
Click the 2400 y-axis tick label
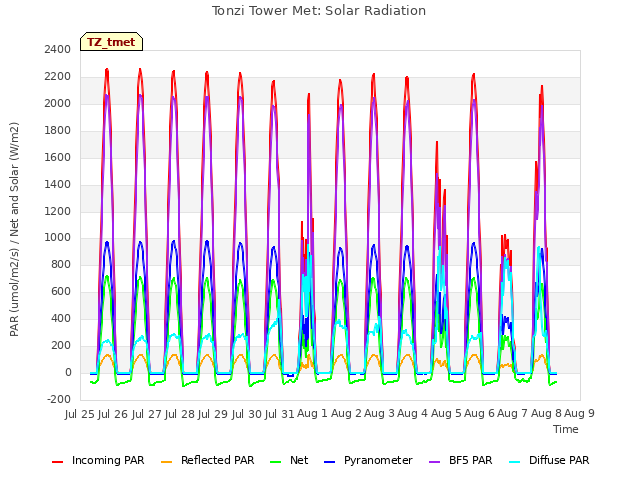click(58, 49)
